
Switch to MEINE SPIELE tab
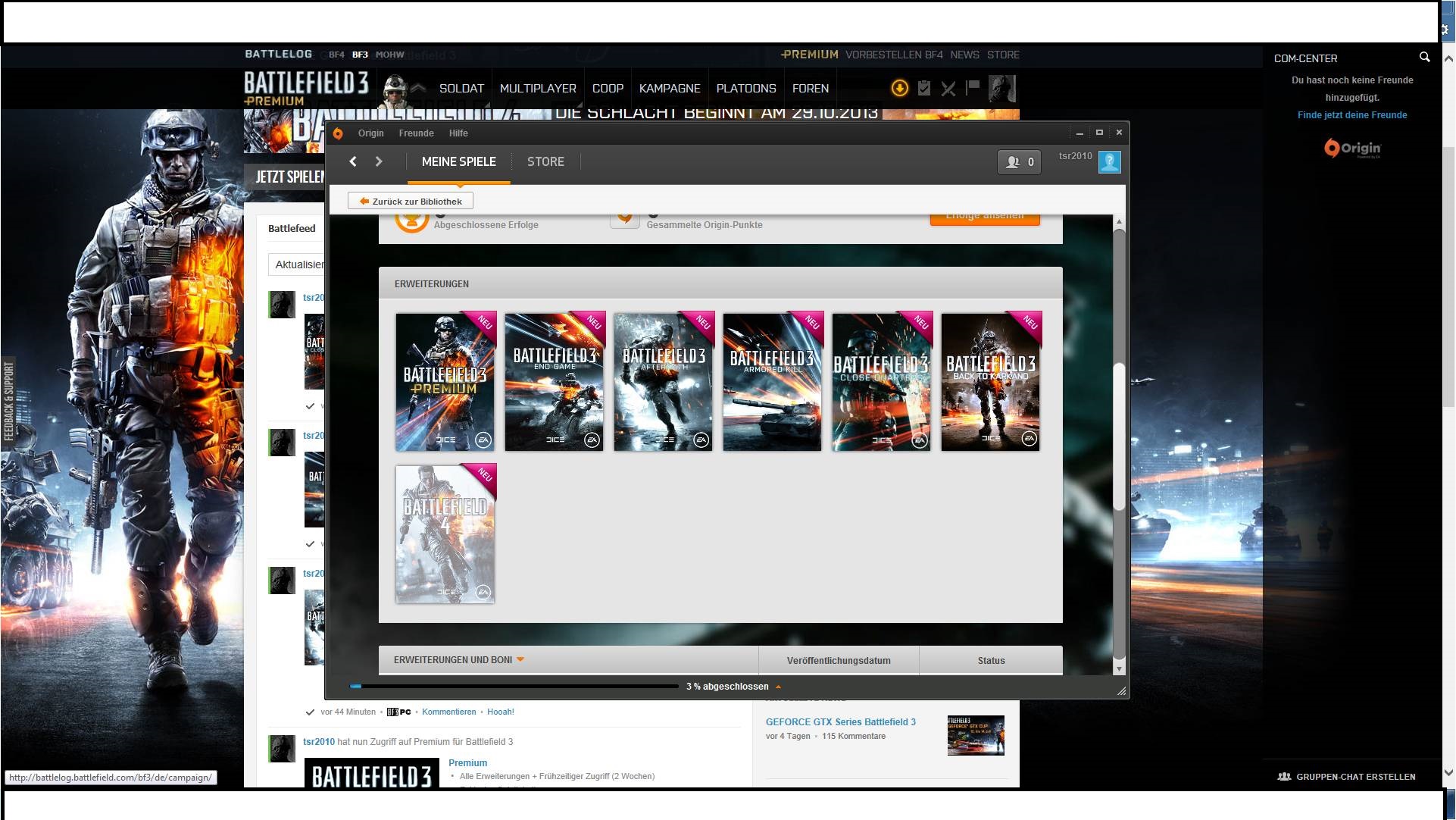click(458, 161)
